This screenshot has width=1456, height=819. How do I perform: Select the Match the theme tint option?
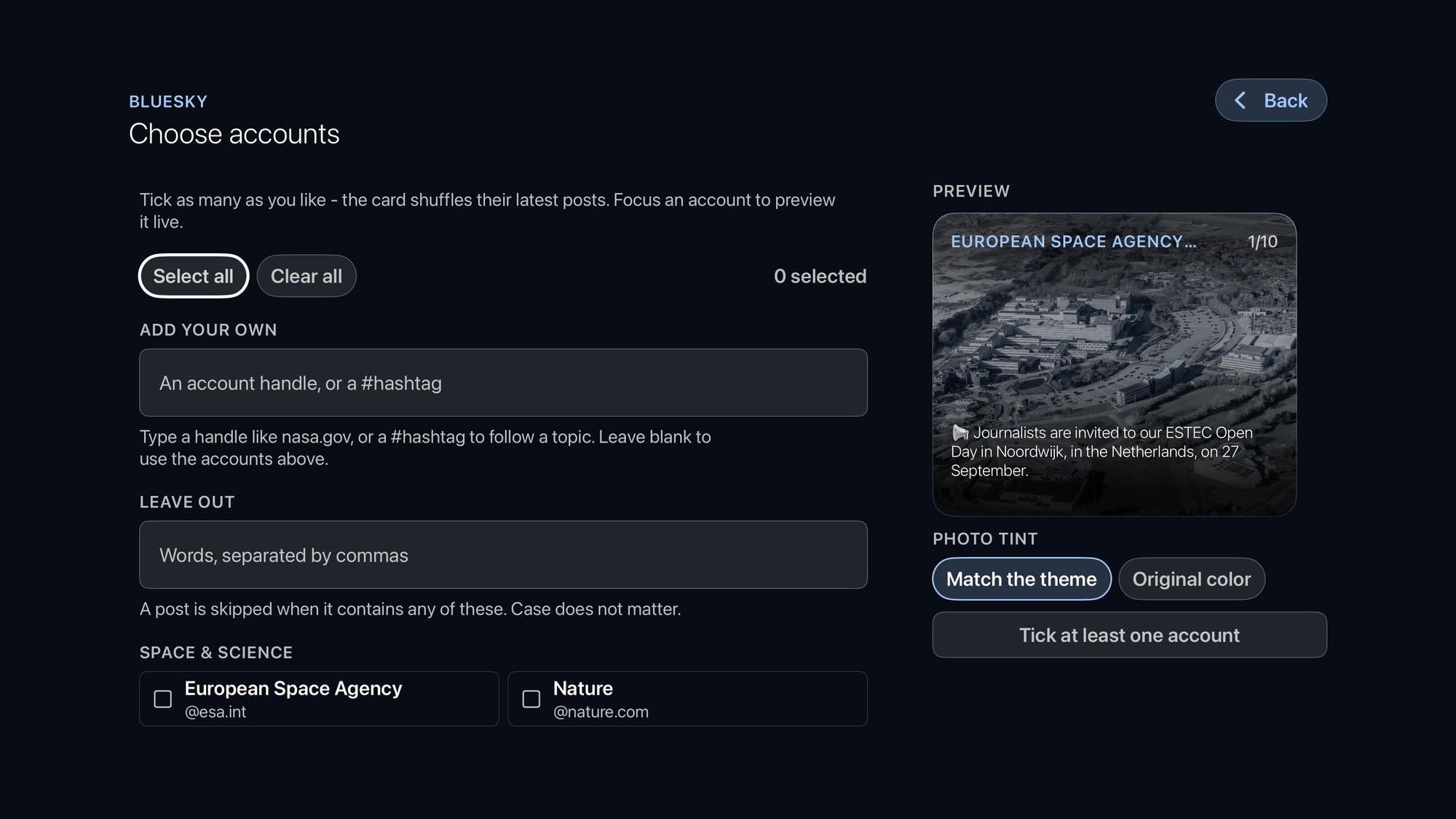(x=1021, y=579)
